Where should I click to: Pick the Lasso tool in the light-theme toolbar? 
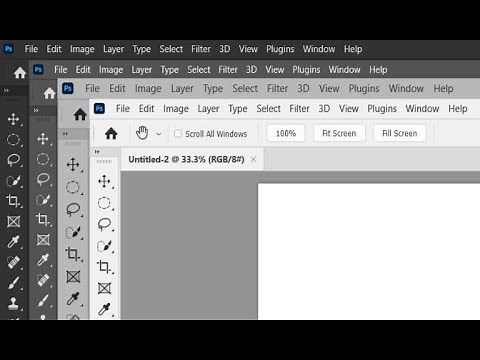[x=104, y=224]
